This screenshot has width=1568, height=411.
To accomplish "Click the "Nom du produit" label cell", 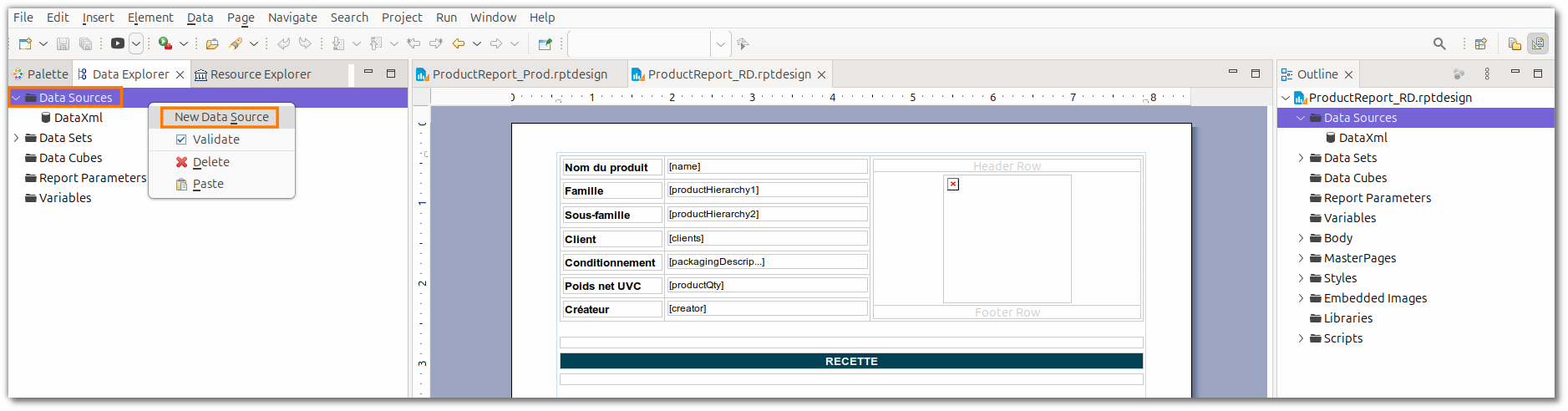I will coord(611,167).
